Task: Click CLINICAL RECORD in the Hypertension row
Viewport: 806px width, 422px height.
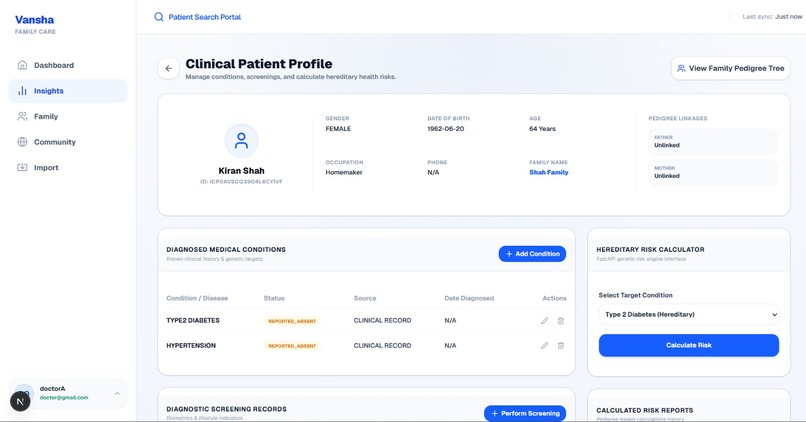Action: coord(382,345)
